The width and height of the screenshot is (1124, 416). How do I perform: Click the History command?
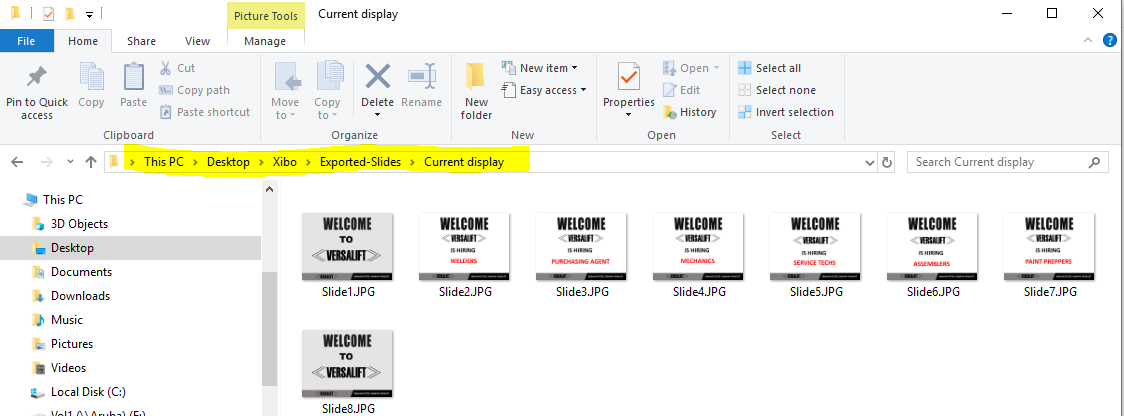click(690, 112)
